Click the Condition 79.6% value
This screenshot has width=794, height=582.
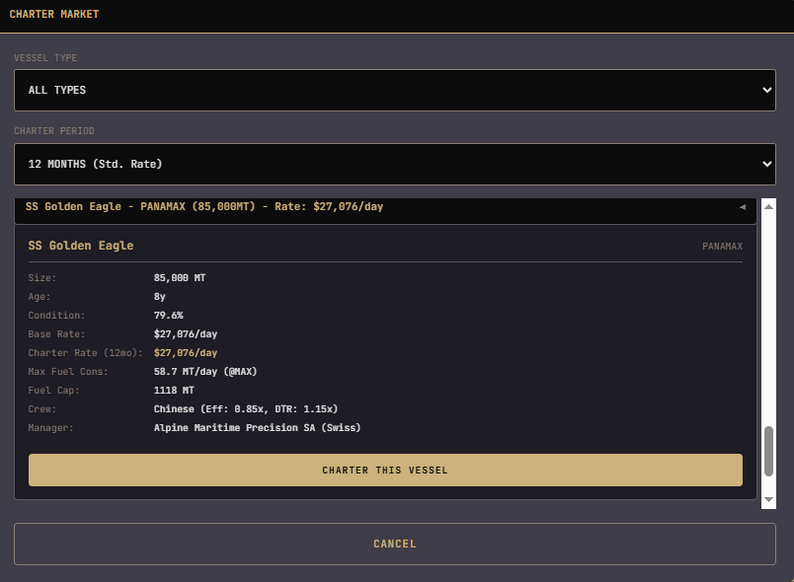[169, 316]
